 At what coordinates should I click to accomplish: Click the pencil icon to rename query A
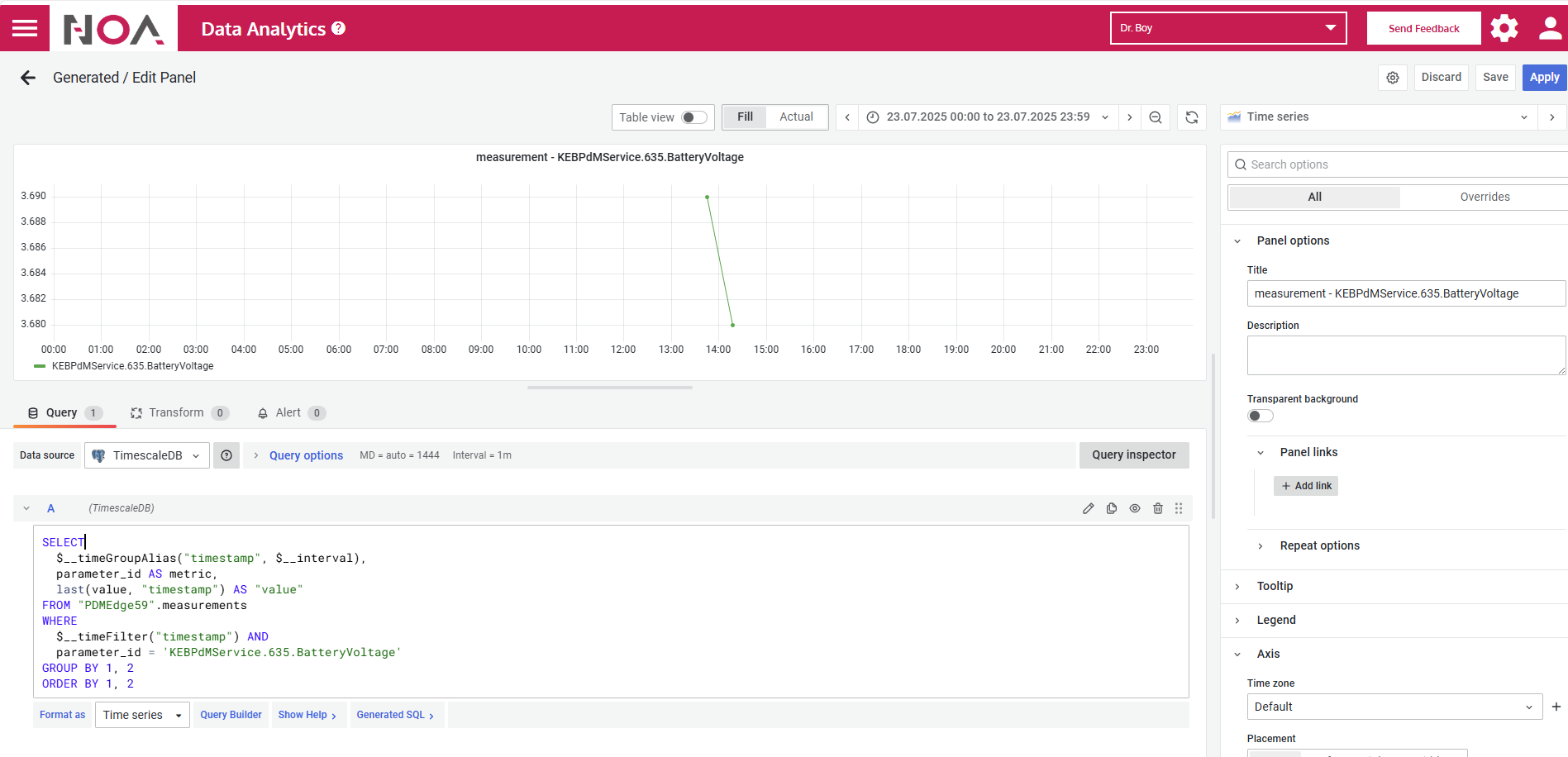pyautogui.click(x=1089, y=508)
